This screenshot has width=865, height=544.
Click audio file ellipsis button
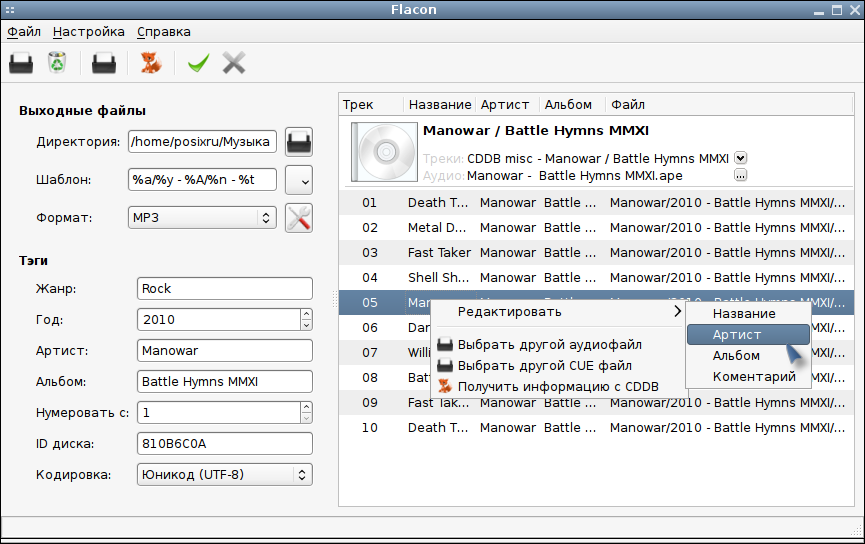click(740, 175)
